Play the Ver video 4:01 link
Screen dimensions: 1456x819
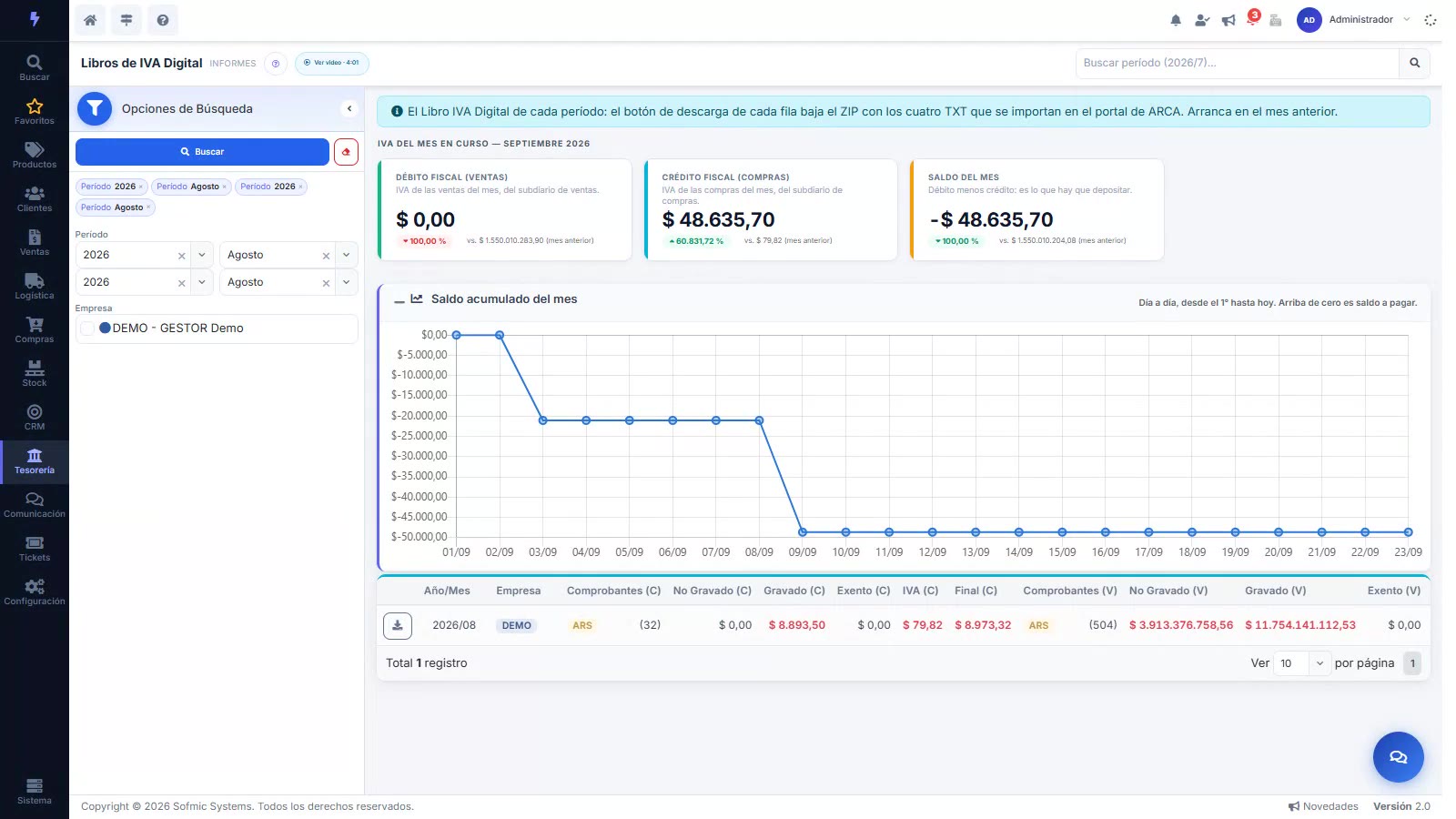331,63
